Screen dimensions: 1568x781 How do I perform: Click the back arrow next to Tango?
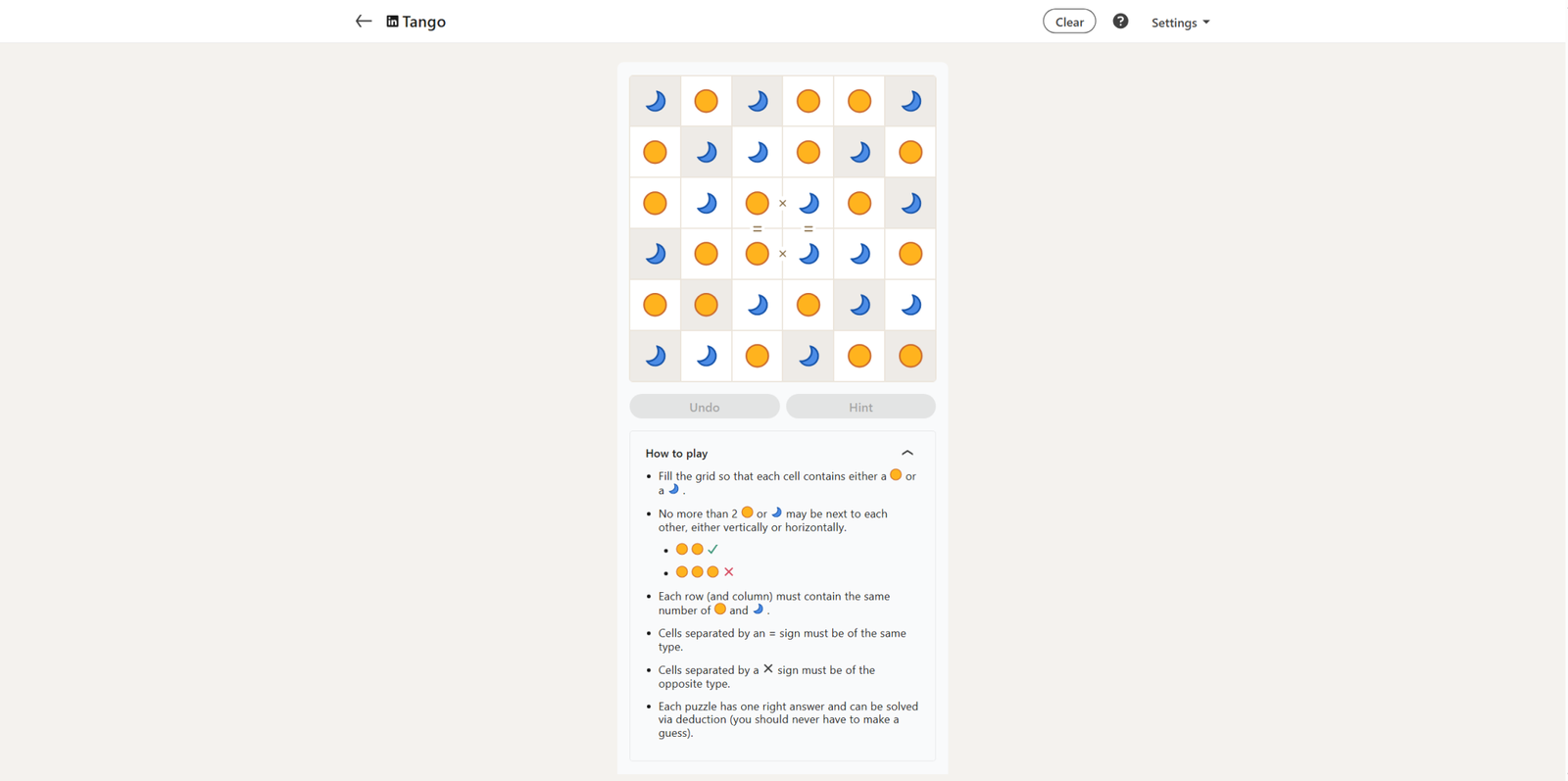coord(364,22)
